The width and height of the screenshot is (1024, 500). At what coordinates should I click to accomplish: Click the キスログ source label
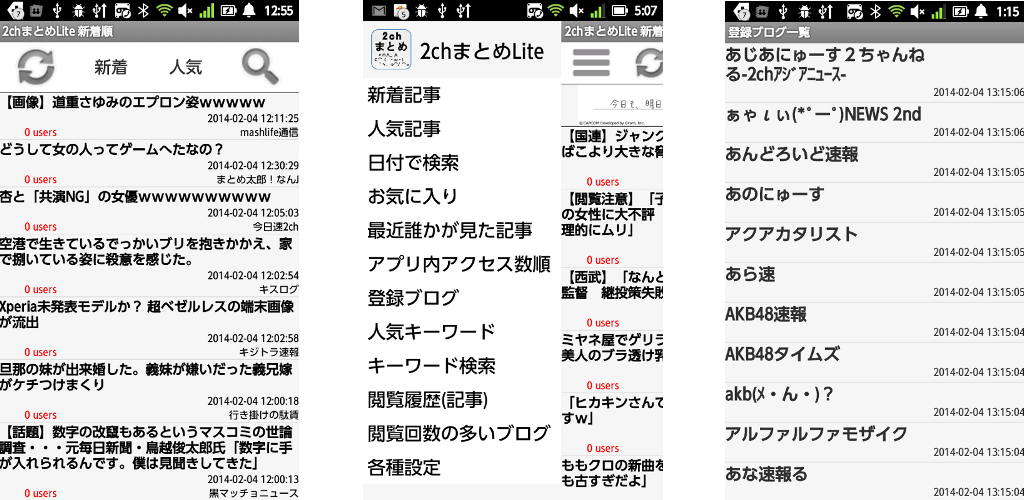(279, 289)
